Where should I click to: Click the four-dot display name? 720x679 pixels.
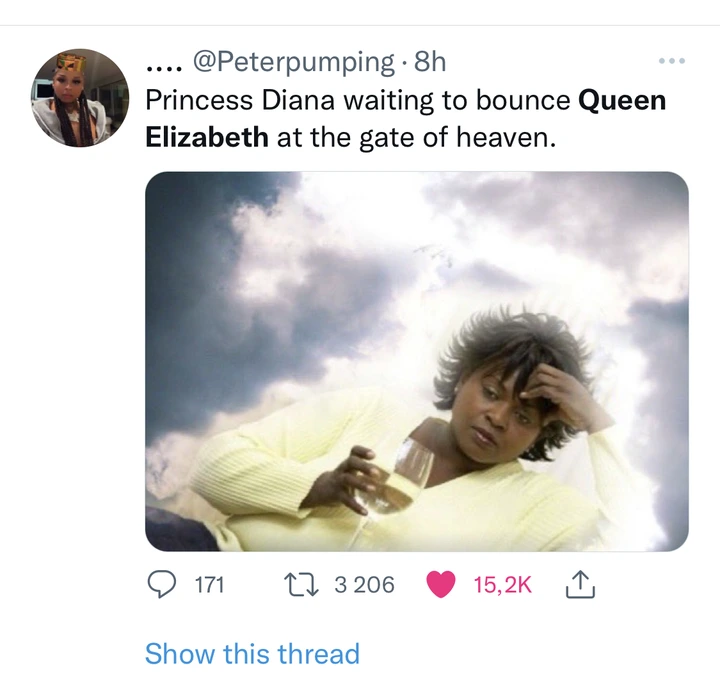pos(161,66)
